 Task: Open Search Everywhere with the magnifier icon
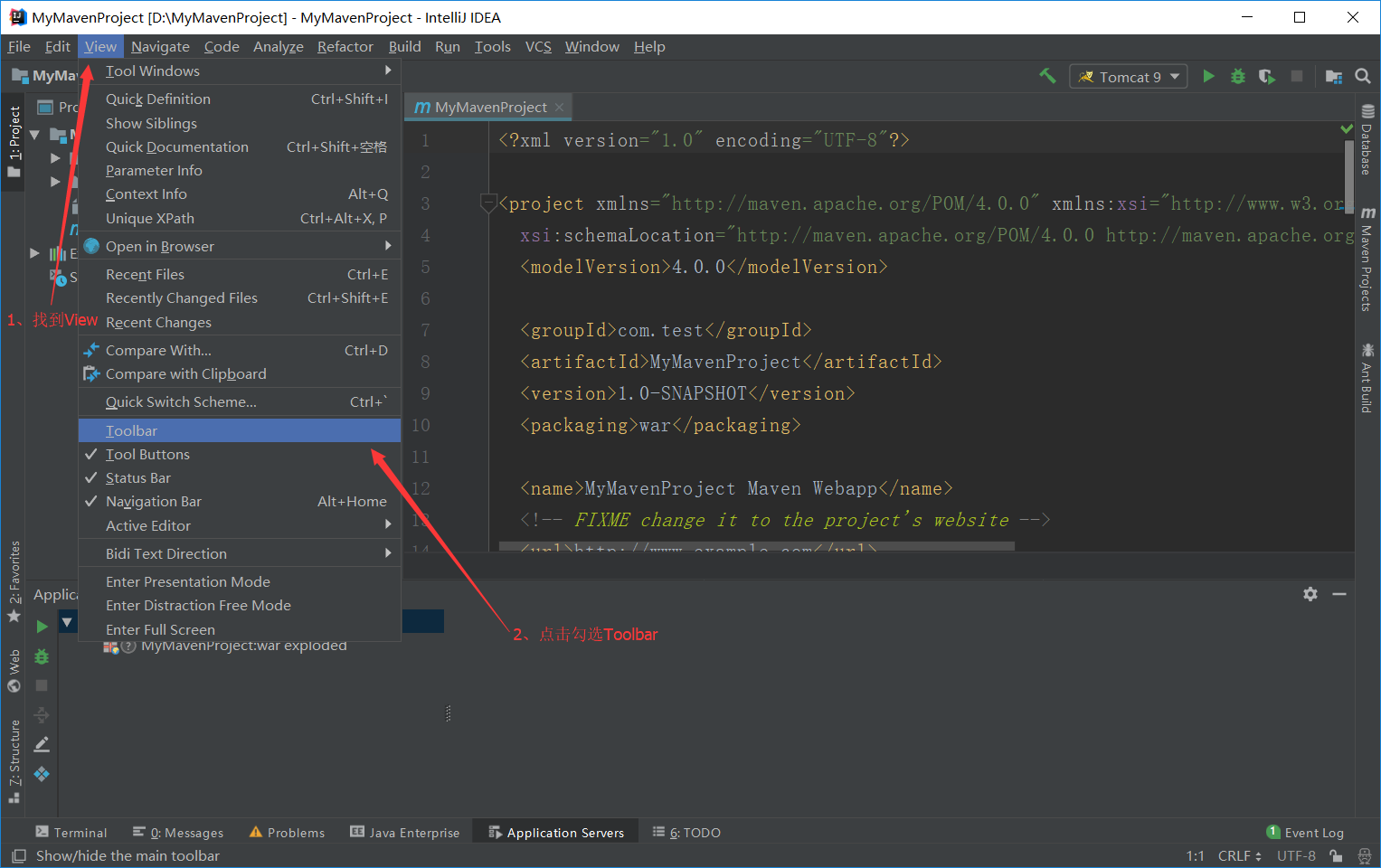1363,76
